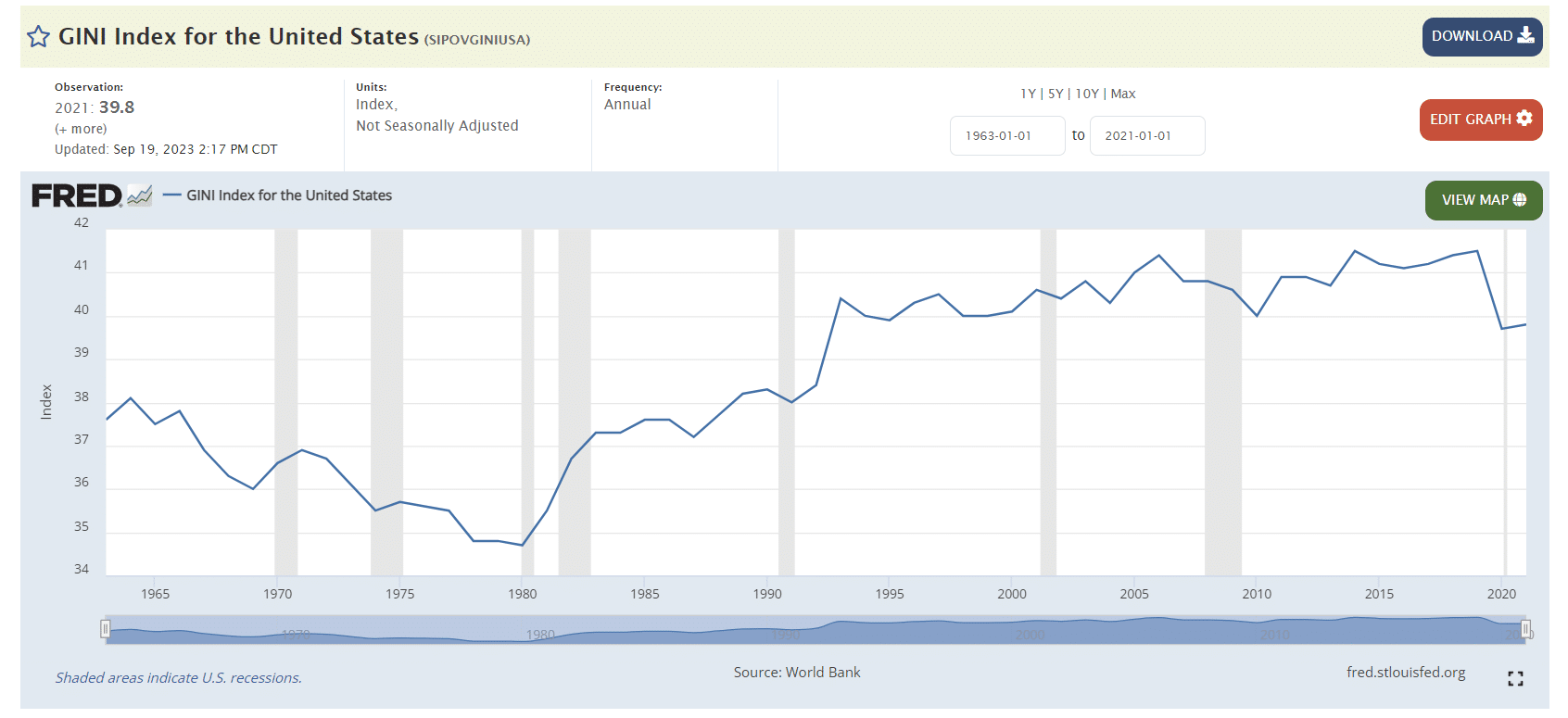The height and width of the screenshot is (718, 1568).
Task: Show the Max date range
Action: (x=1123, y=94)
